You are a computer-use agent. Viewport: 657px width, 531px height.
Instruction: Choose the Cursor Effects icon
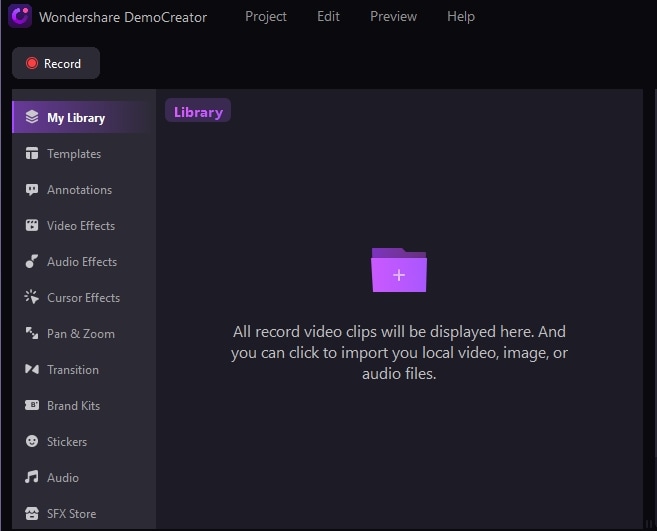(x=32, y=297)
